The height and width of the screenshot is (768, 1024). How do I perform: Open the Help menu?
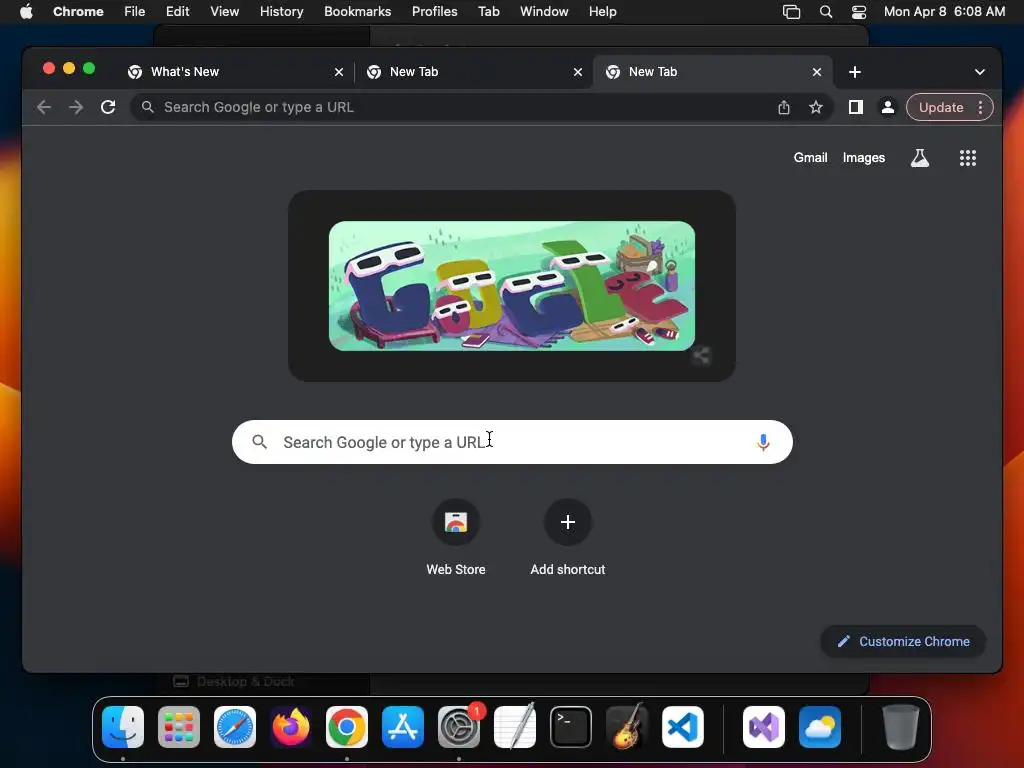click(x=602, y=12)
